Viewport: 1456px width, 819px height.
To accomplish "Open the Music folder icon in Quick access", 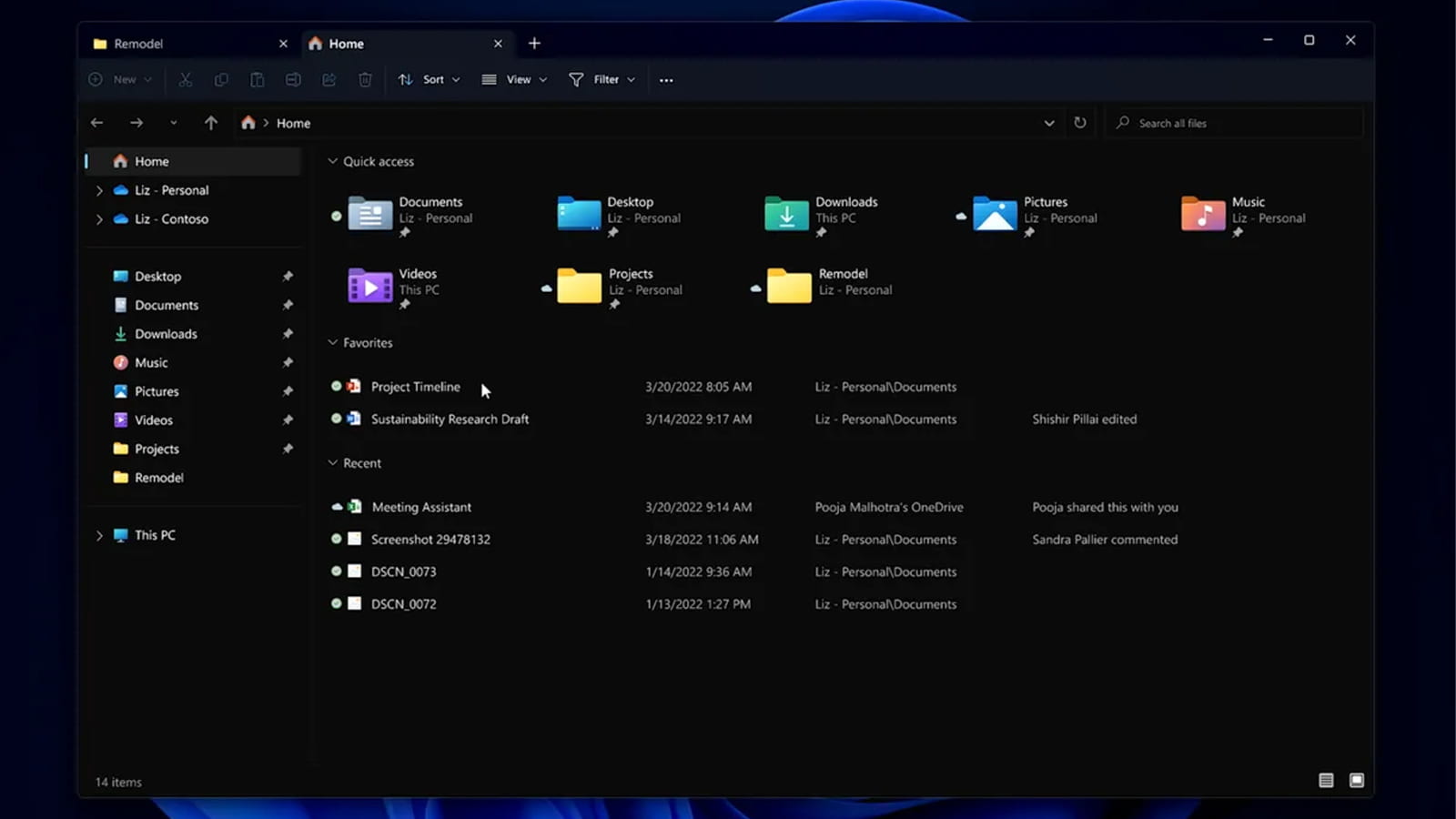I will [x=1203, y=215].
